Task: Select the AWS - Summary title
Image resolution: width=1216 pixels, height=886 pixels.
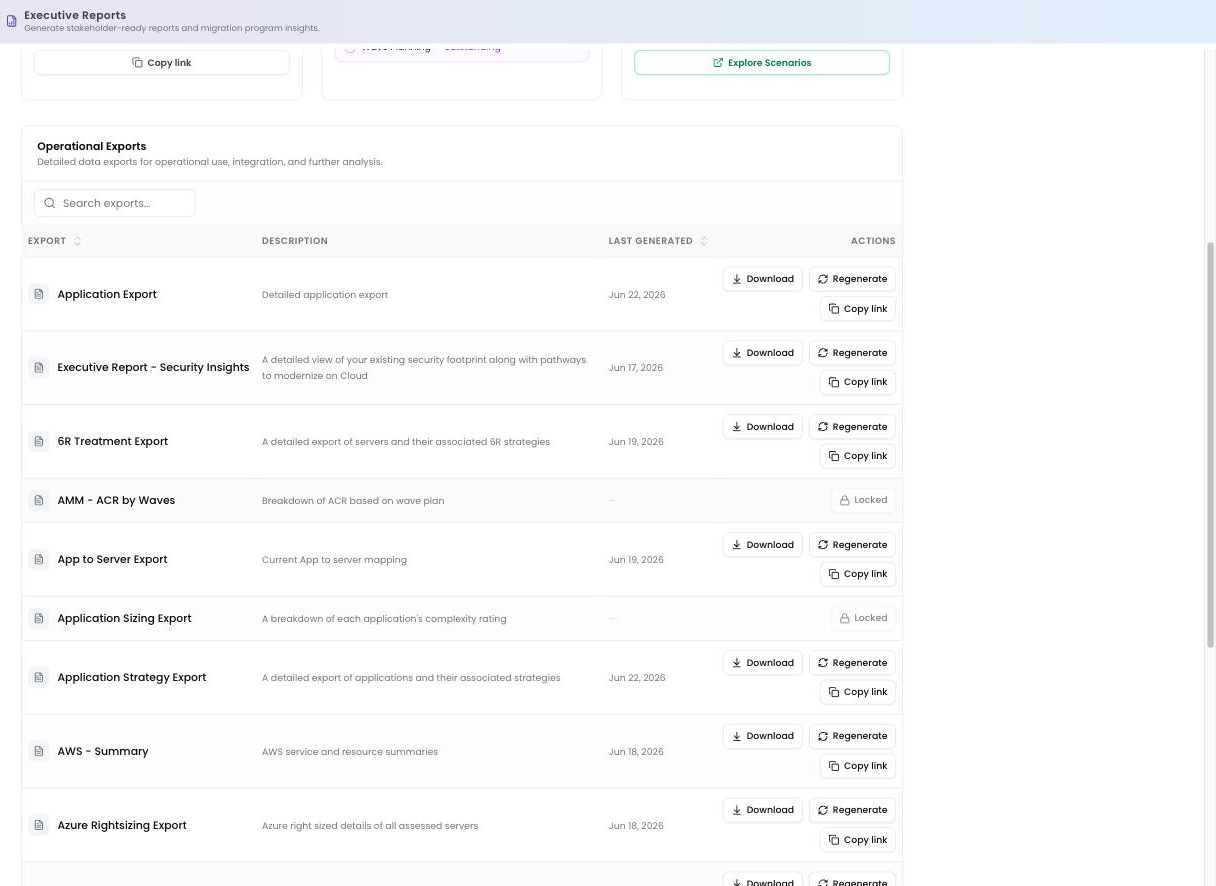Action: click(103, 751)
